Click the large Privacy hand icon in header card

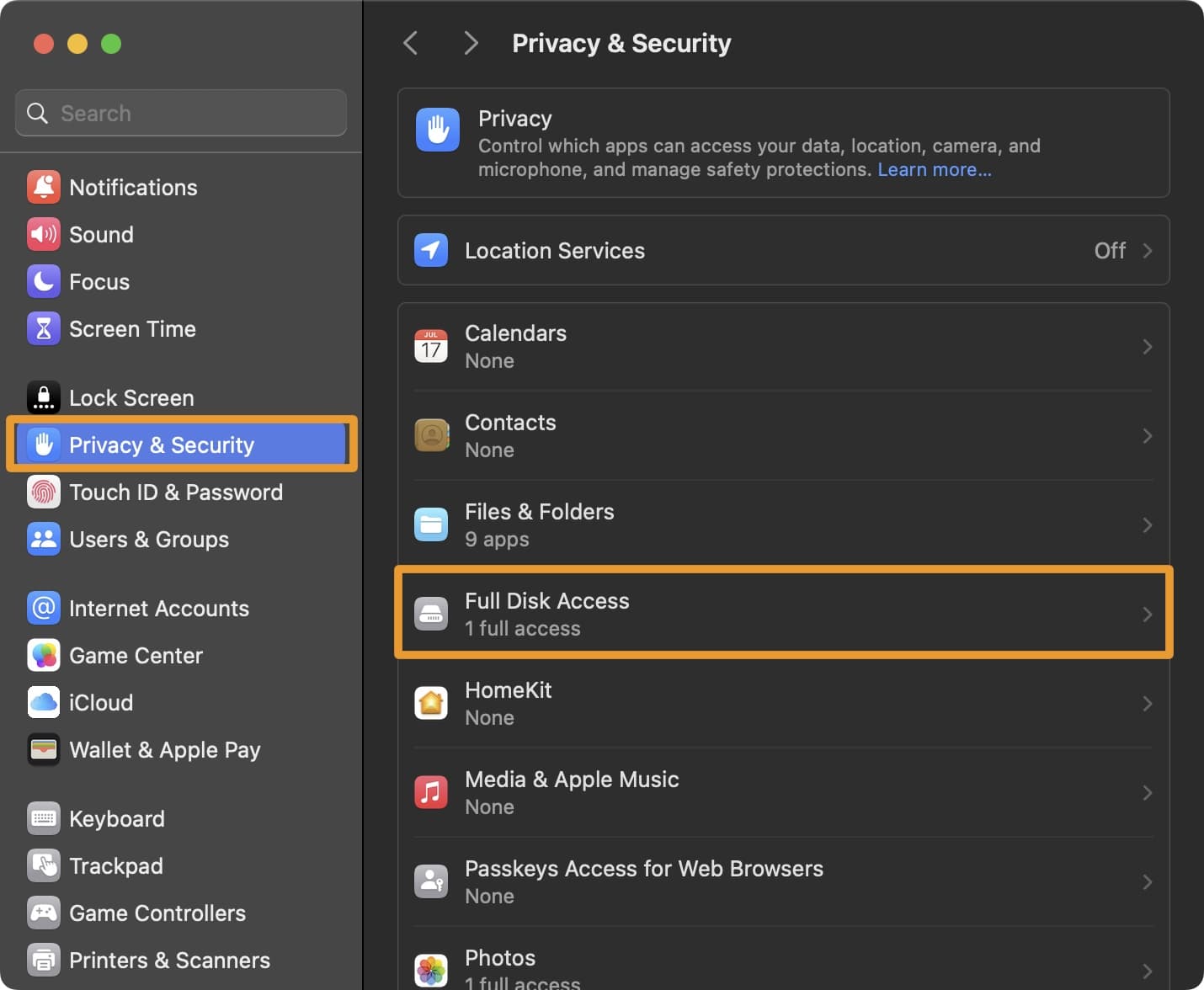coord(438,130)
